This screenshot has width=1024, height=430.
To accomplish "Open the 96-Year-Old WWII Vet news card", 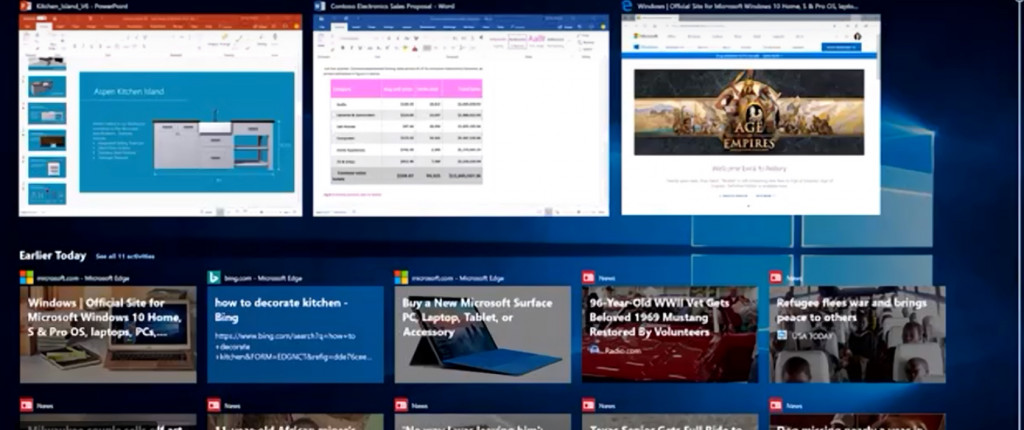I will (x=670, y=335).
